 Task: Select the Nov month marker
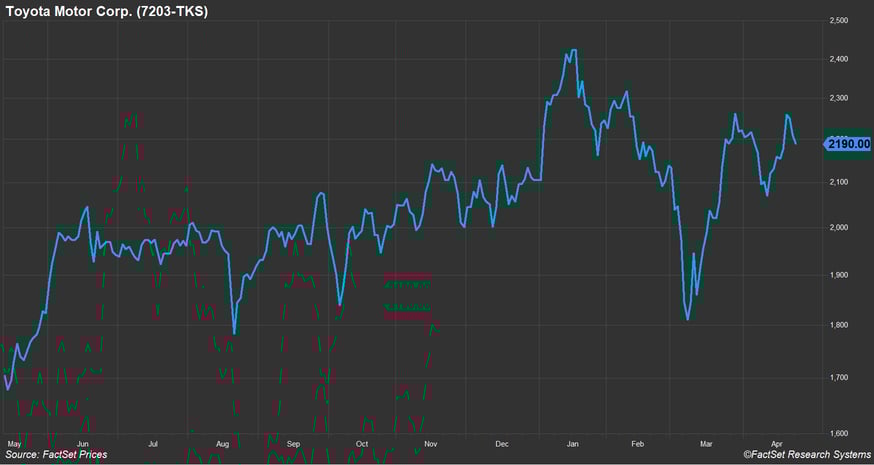(431, 442)
